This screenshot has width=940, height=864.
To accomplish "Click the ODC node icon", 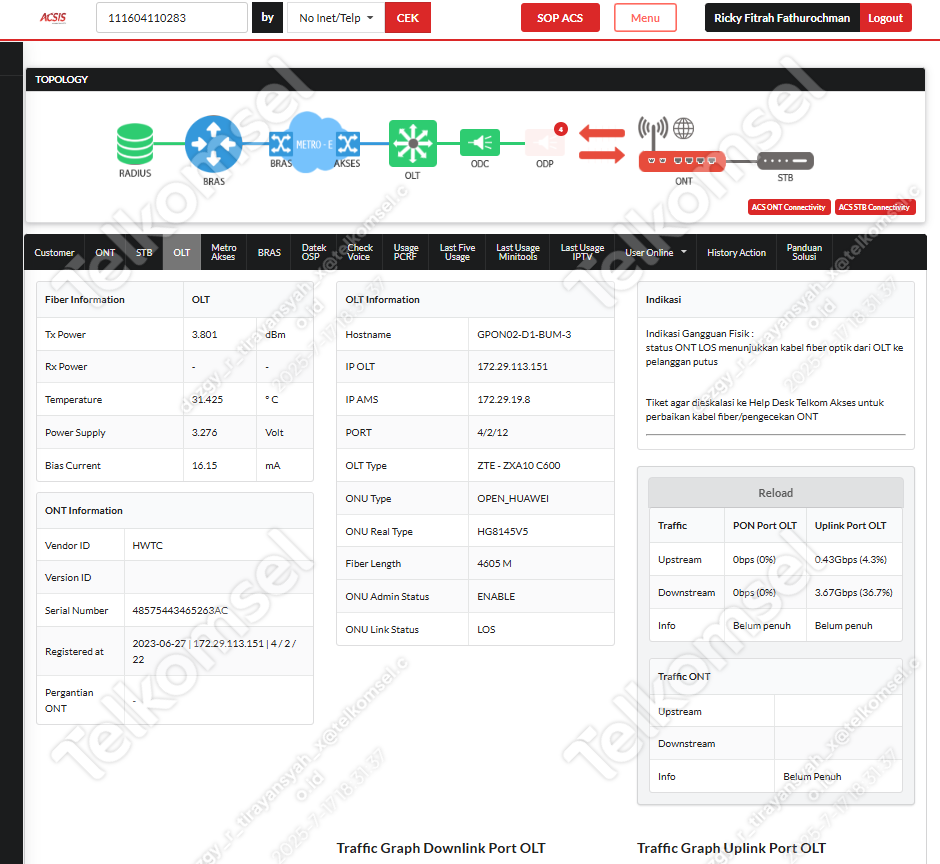I will [x=480, y=143].
